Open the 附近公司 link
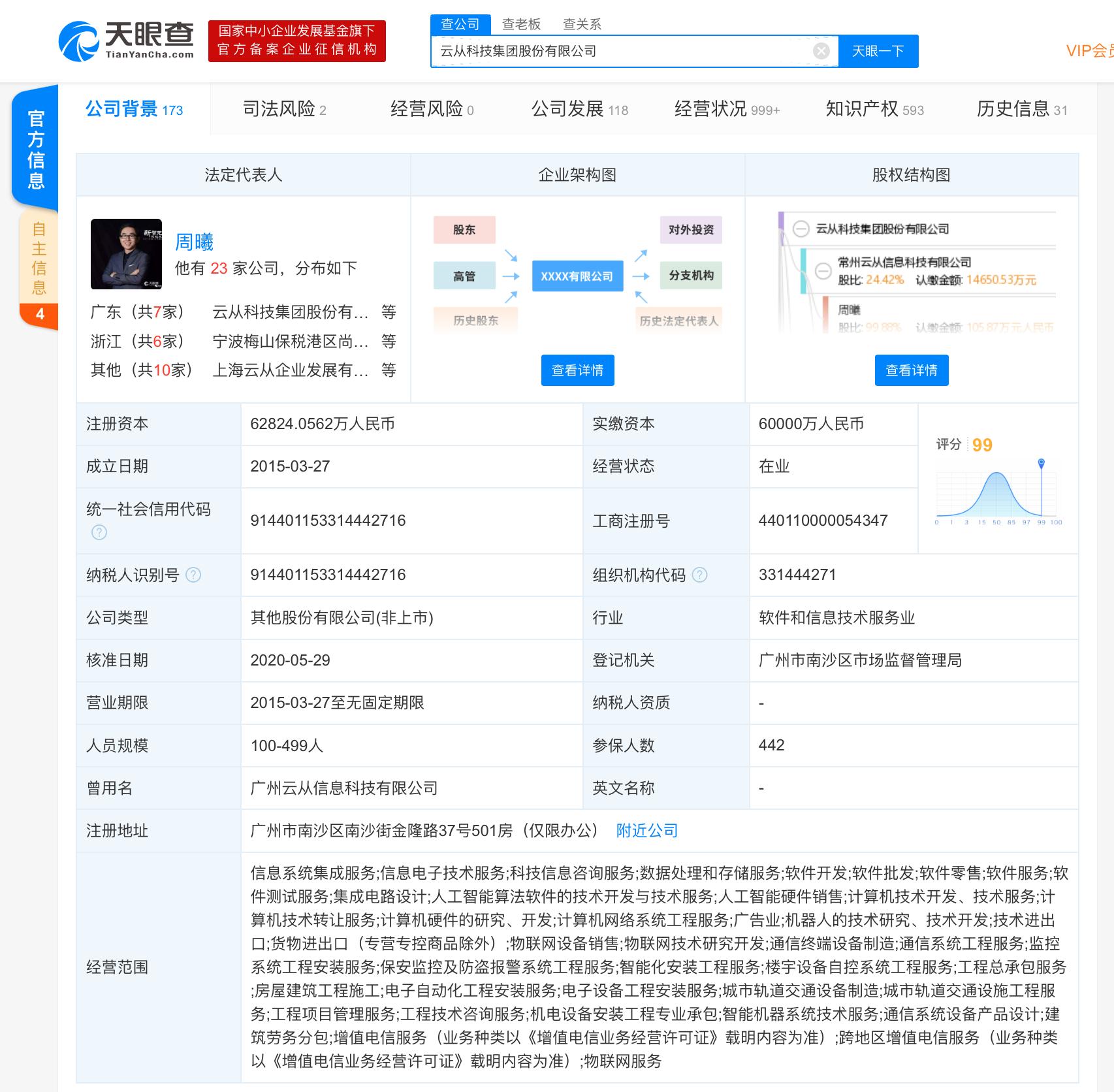The height and width of the screenshot is (1092, 1114). (646, 830)
